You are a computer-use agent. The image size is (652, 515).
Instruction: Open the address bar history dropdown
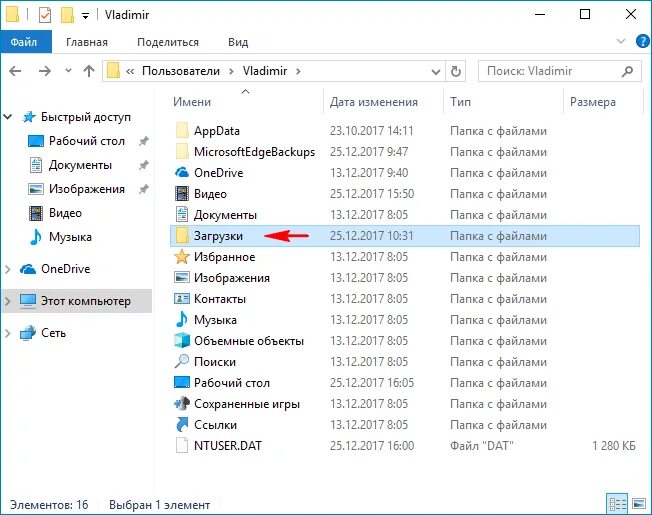[436, 72]
